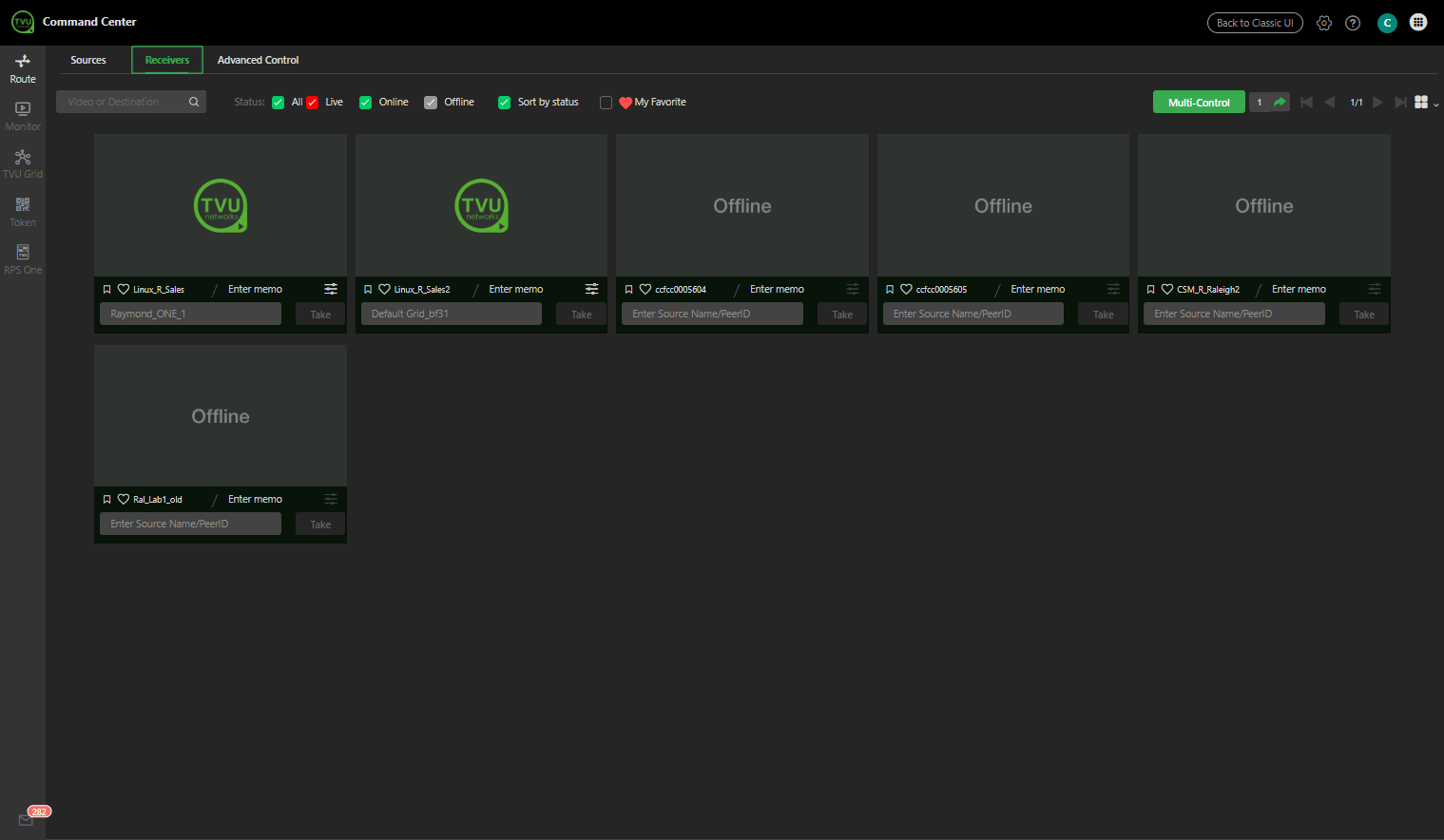
Task: Click Take for ccfcc0005604
Action: point(842,315)
